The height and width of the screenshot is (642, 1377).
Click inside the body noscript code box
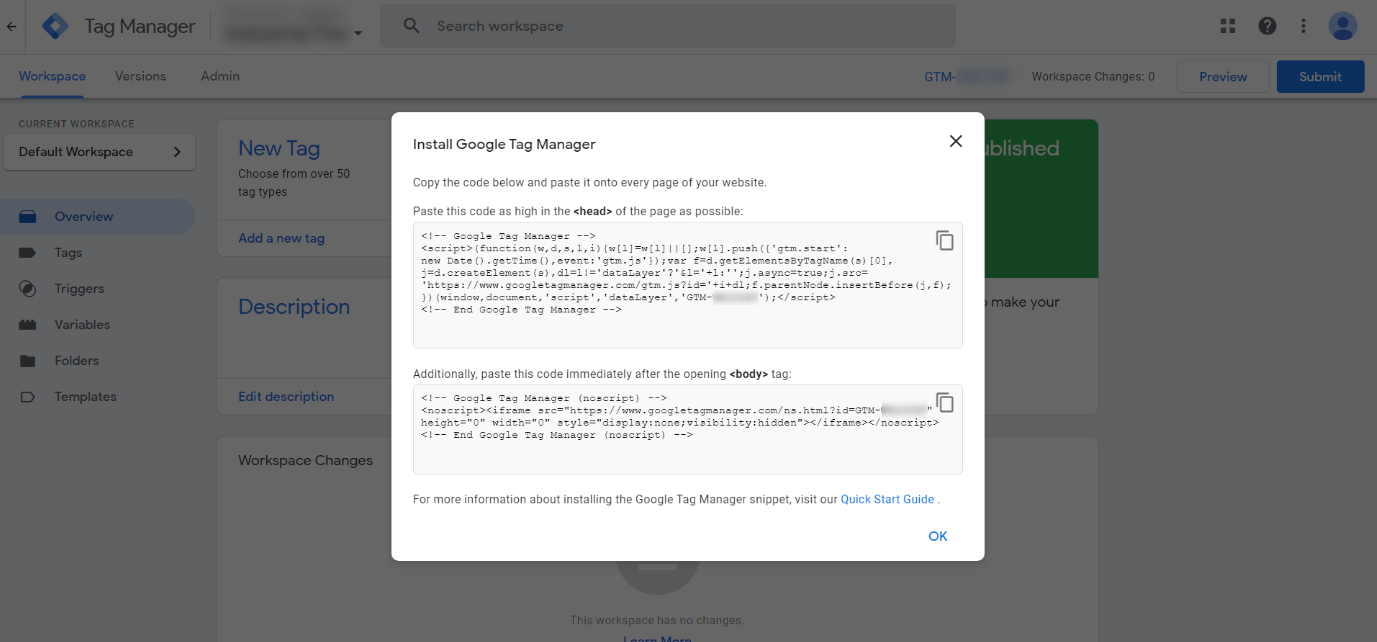pyautogui.click(x=687, y=429)
